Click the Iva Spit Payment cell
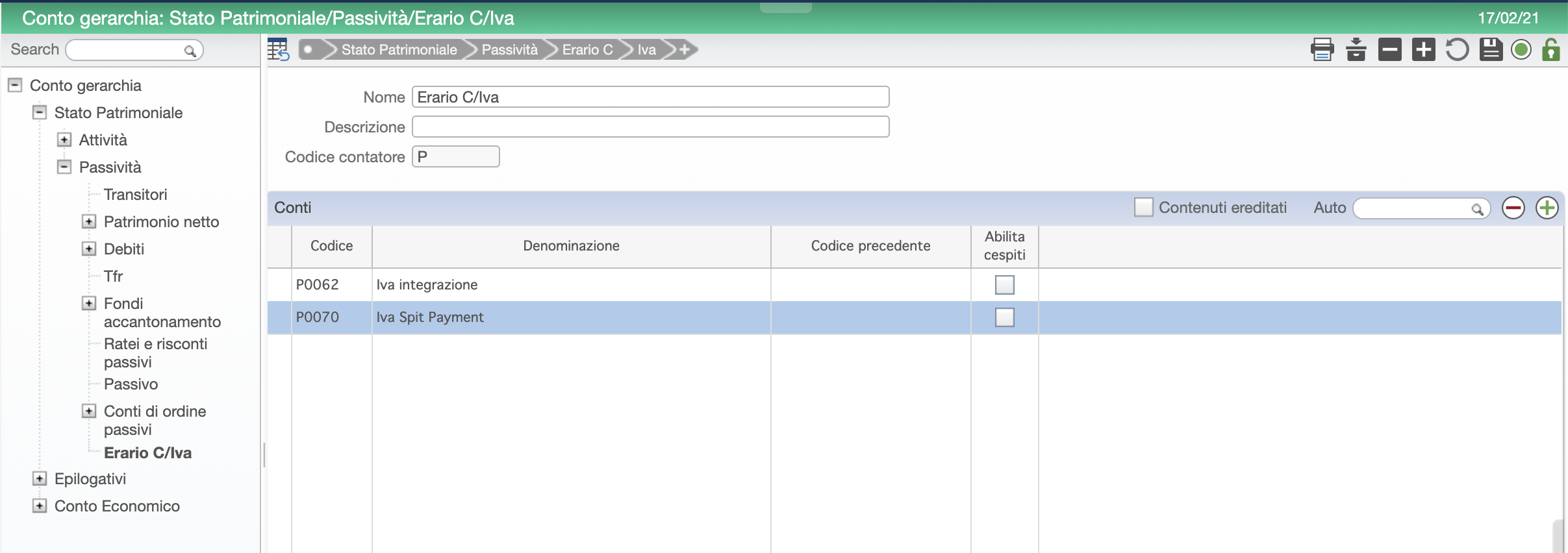This screenshot has height=553, width=1568. [x=571, y=317]
